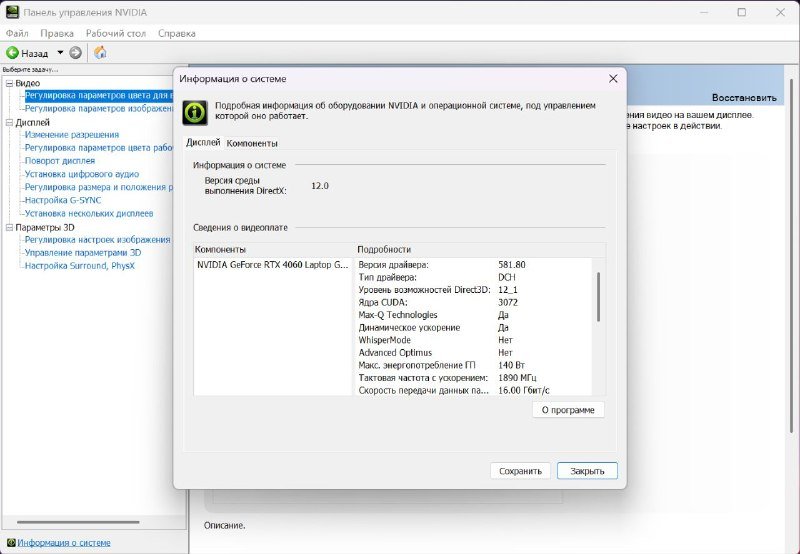Open the Back button history dropdown arrow
Screen dimensions: 800x554
coord(60,53)
